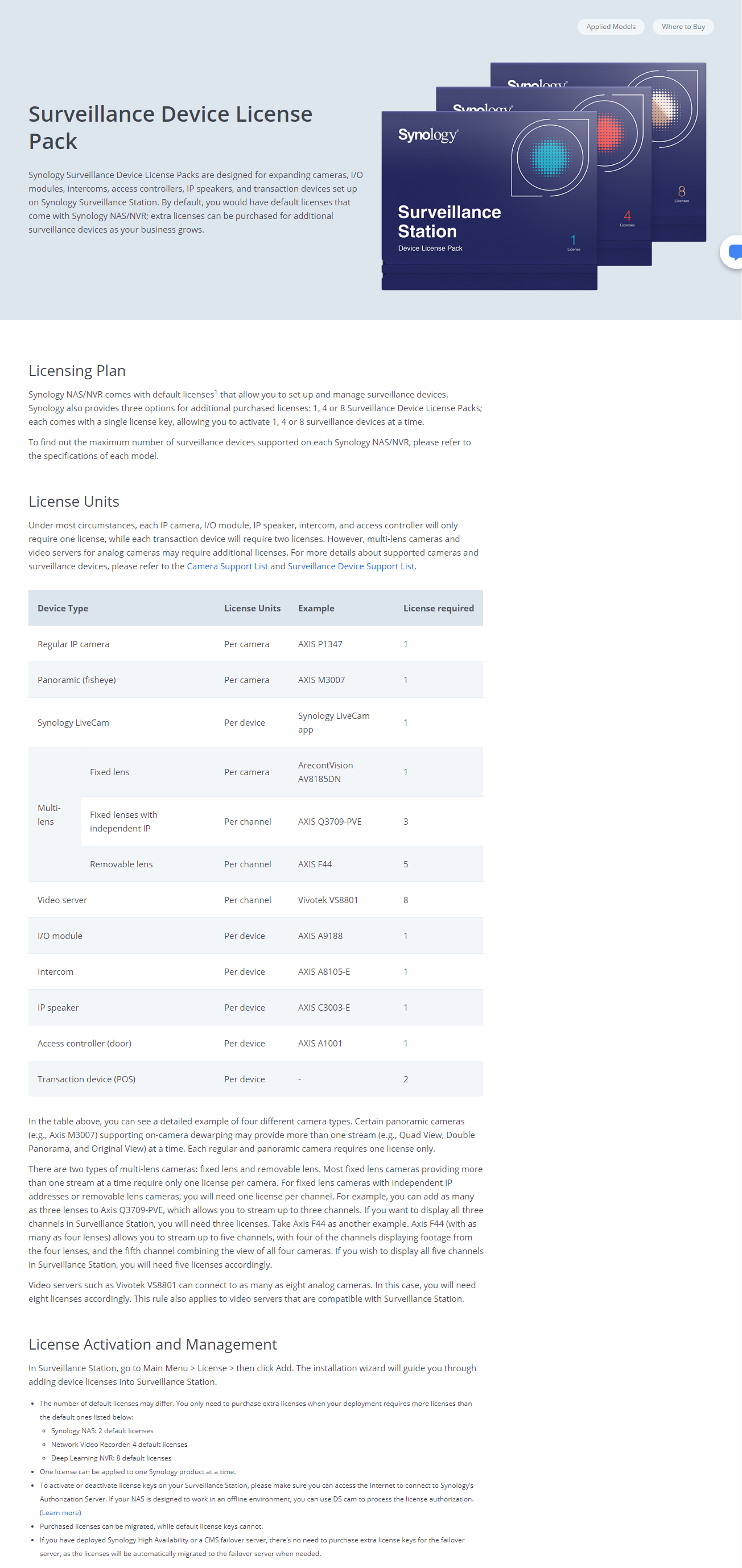Viewport: 742px width, 1568px height.
Task: Open the chat support bubble icon
Action: point(733,251)
